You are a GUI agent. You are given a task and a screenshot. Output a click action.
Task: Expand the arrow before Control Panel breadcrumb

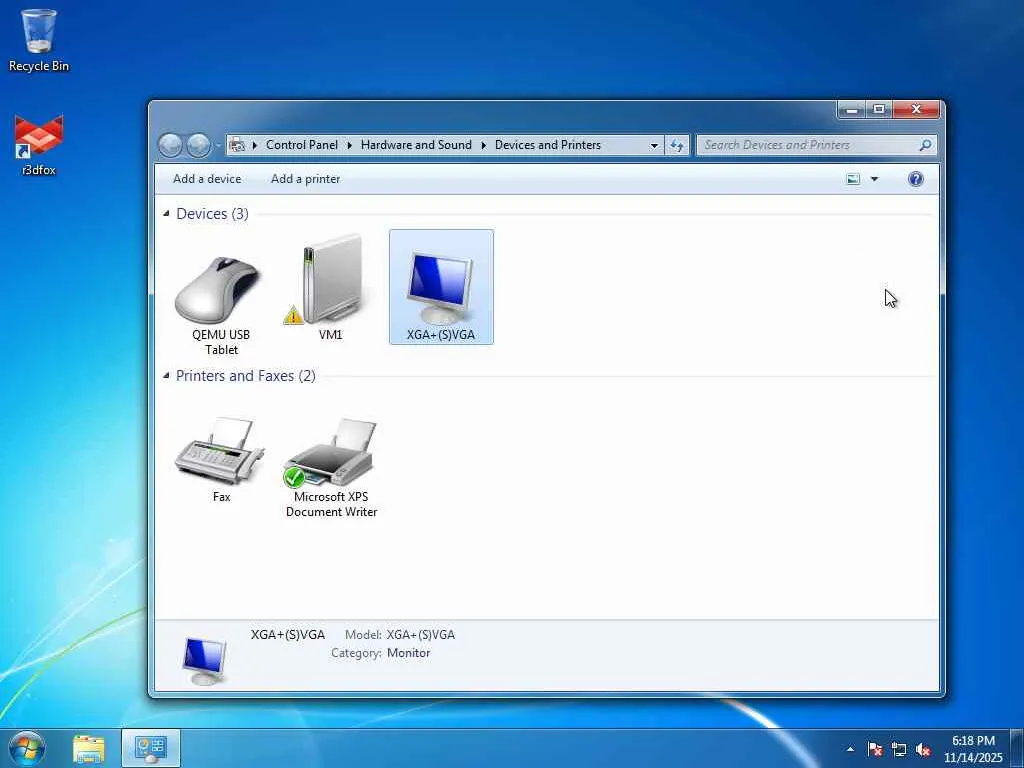pos(255,145)
